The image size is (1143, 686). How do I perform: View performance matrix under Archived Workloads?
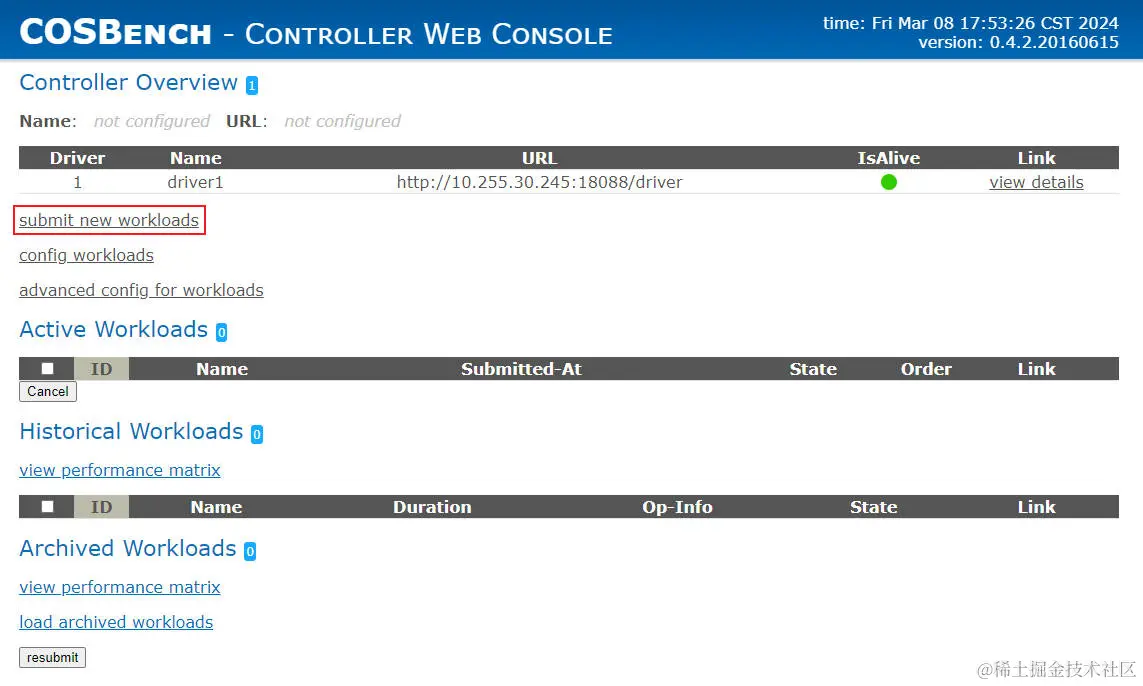click(120, 587)
